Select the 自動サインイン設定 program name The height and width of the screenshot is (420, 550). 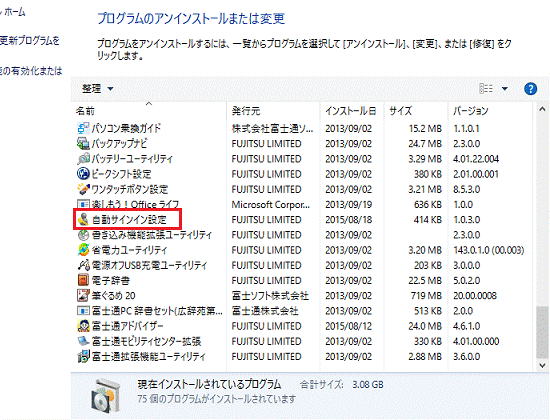coord(129,220)
